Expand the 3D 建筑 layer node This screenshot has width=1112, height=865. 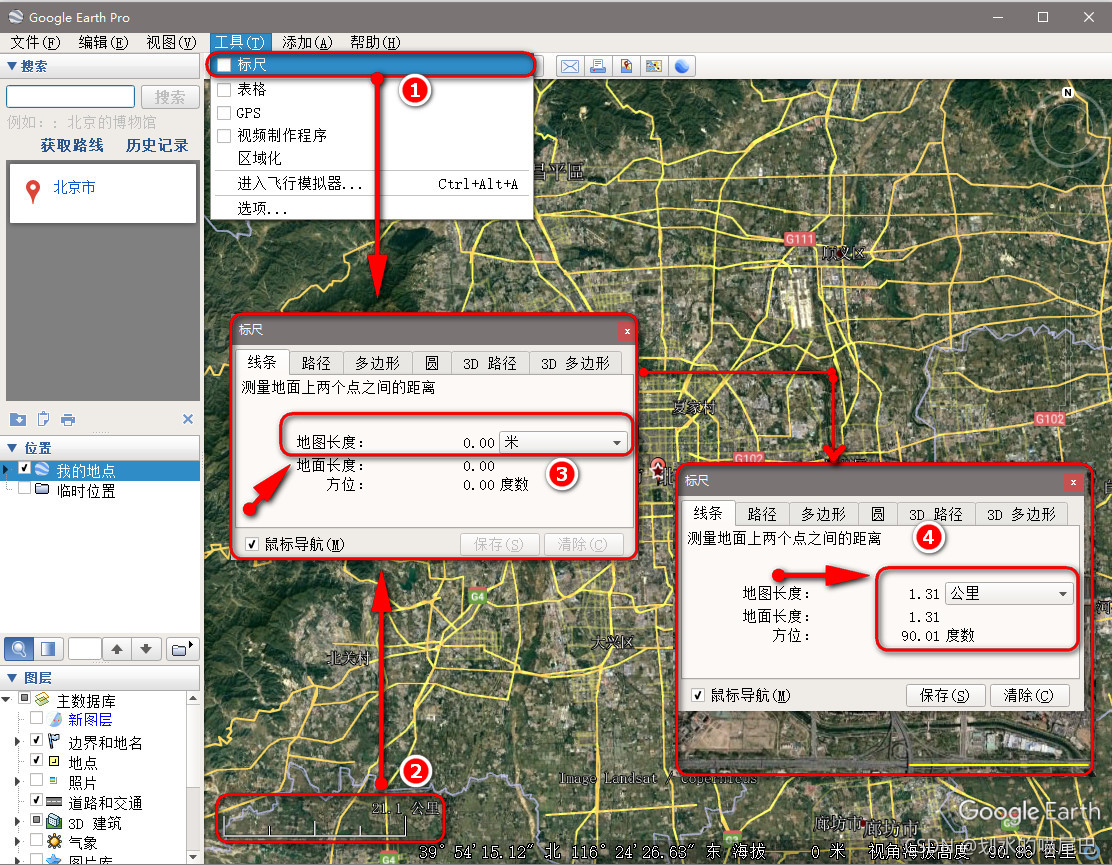18,822
